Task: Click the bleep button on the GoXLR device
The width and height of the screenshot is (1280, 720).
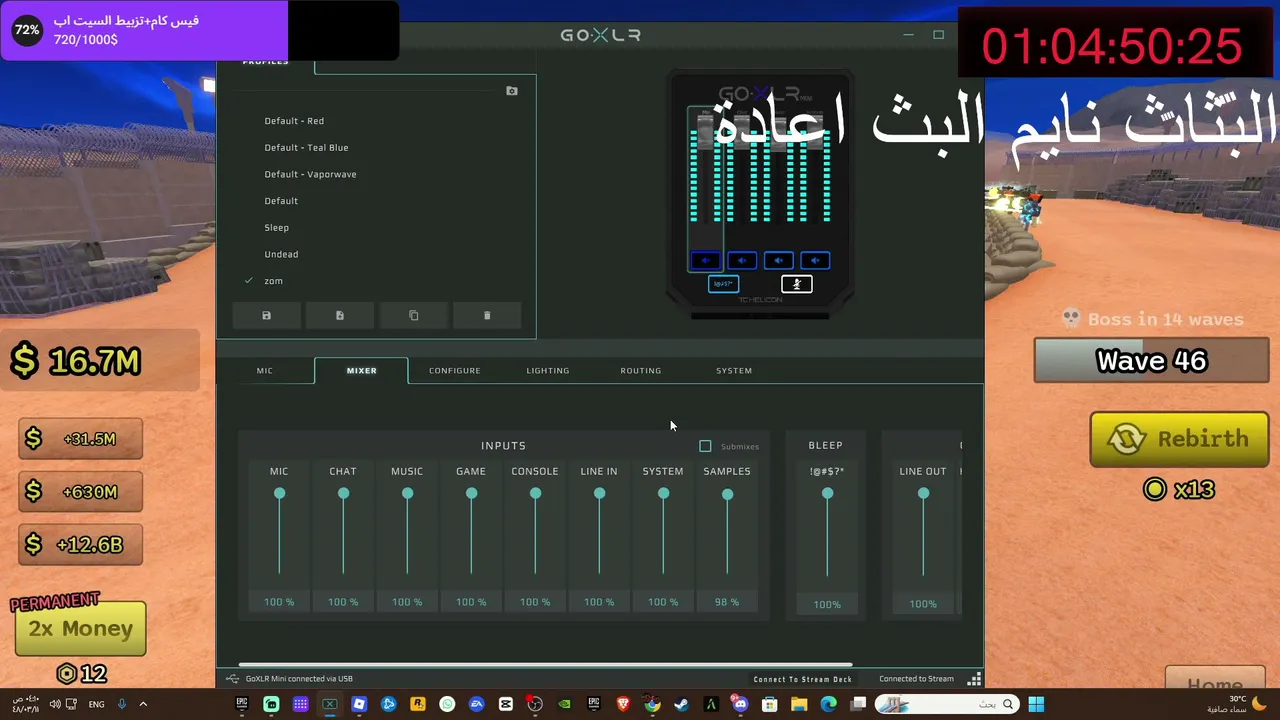Action: [723, 284]
